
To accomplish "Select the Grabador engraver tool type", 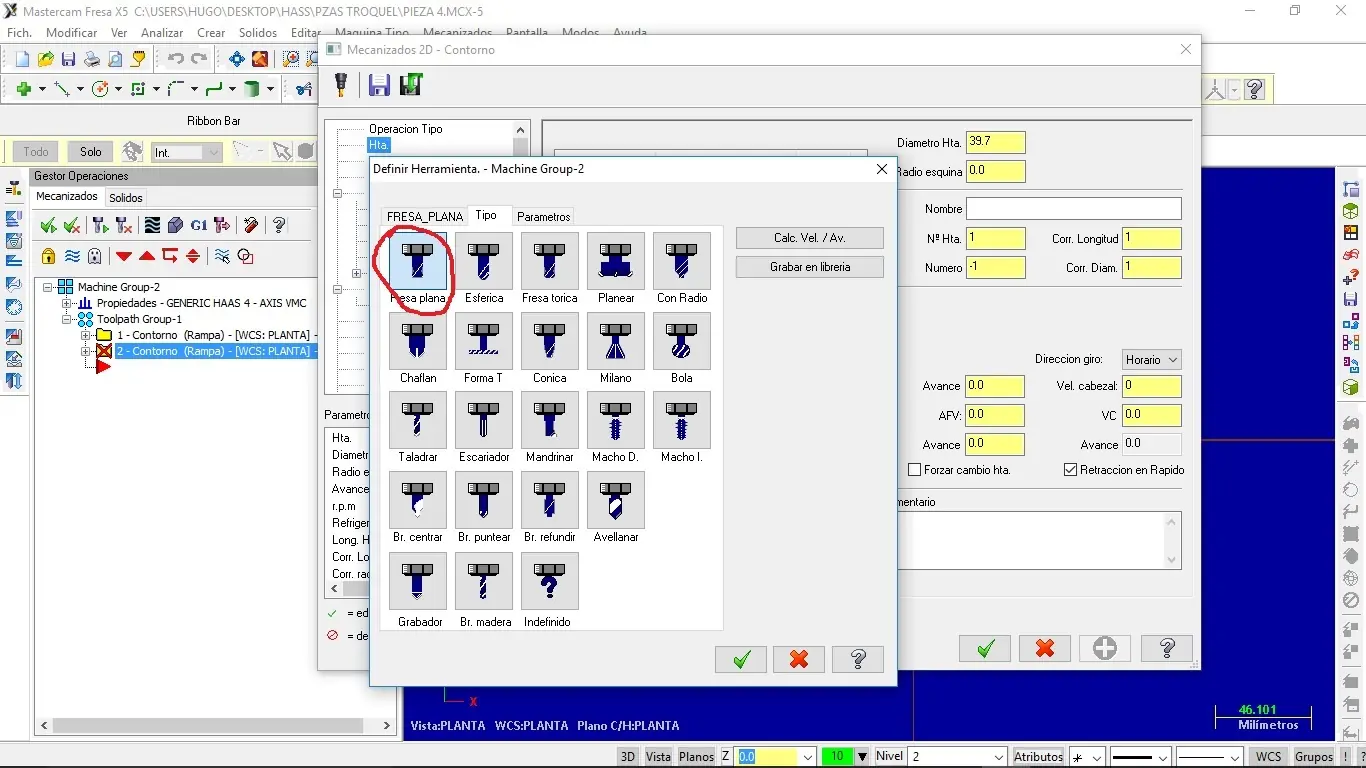I will [x=418, y=581].
